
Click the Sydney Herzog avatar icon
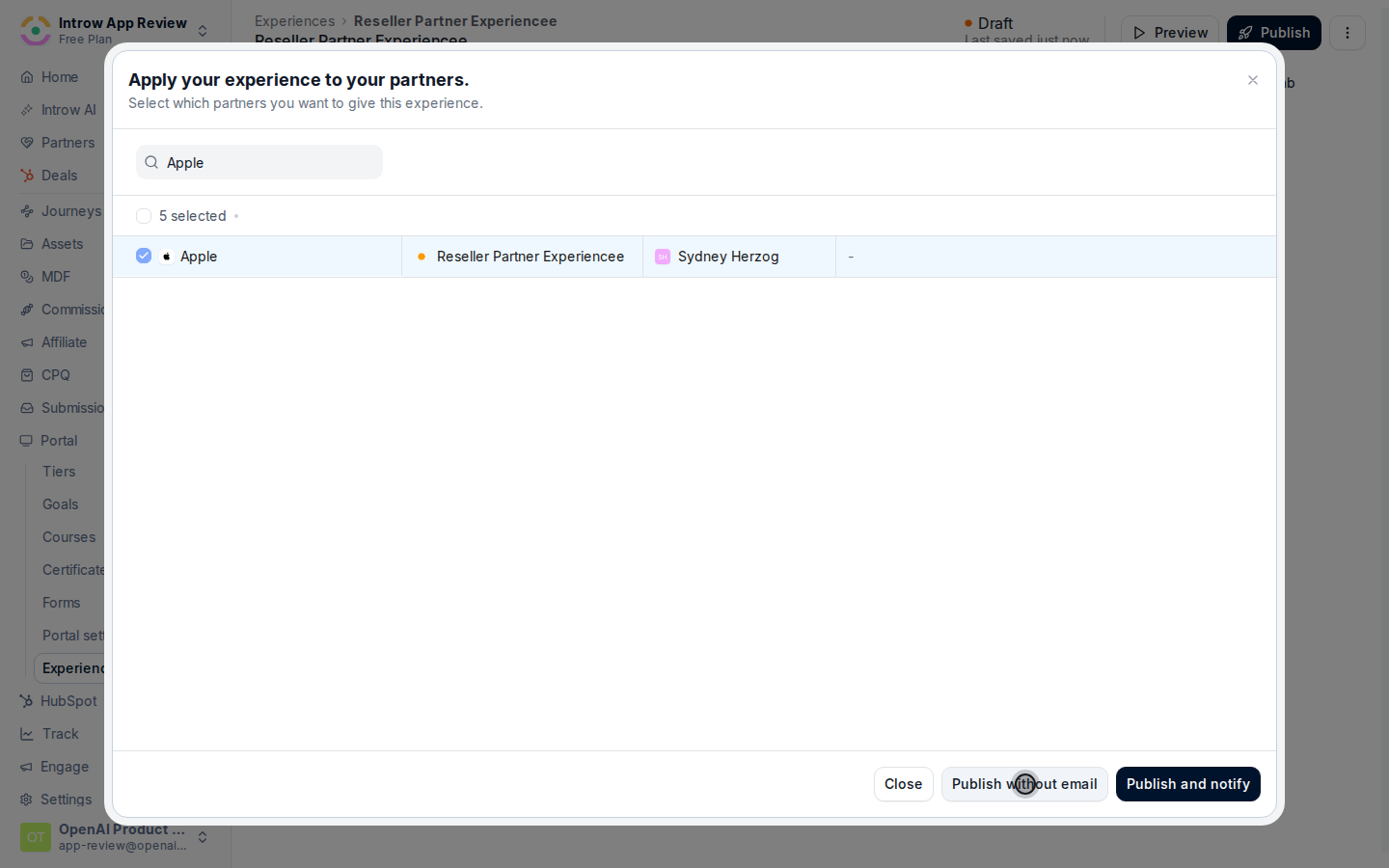click(x=663, y=257)
